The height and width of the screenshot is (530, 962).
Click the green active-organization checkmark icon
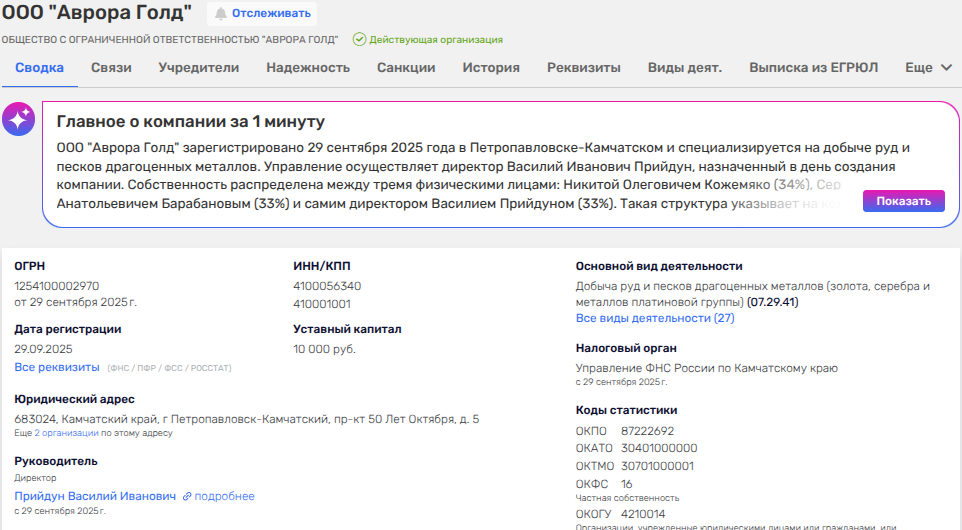[359, 40]
